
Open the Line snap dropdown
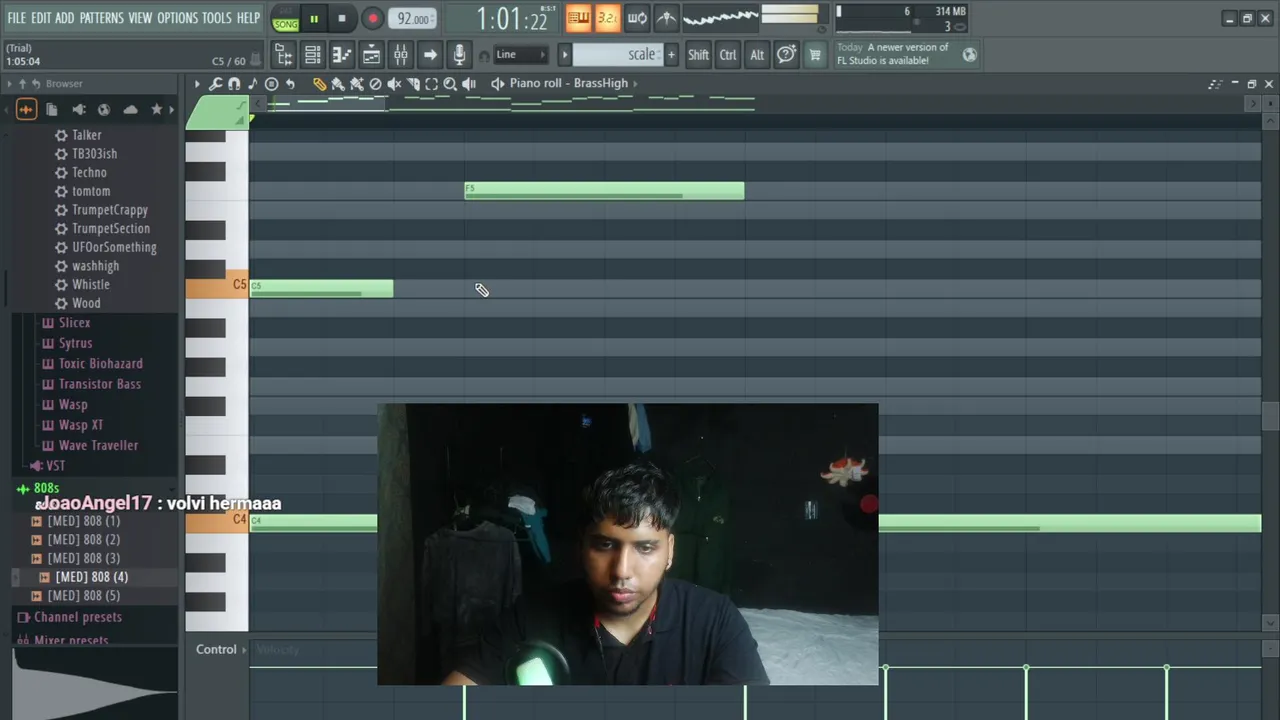(521, 55)
